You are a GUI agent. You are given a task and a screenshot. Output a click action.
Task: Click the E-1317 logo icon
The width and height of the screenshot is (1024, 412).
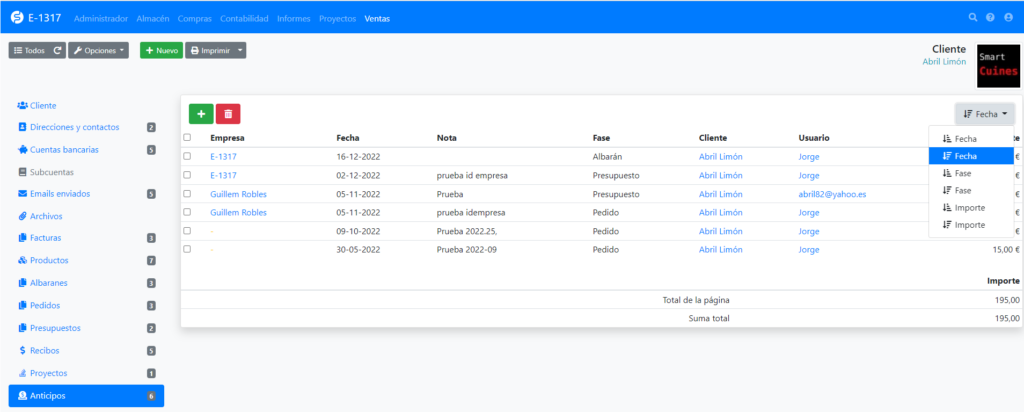pyautogui.click(x=16, y=18)
